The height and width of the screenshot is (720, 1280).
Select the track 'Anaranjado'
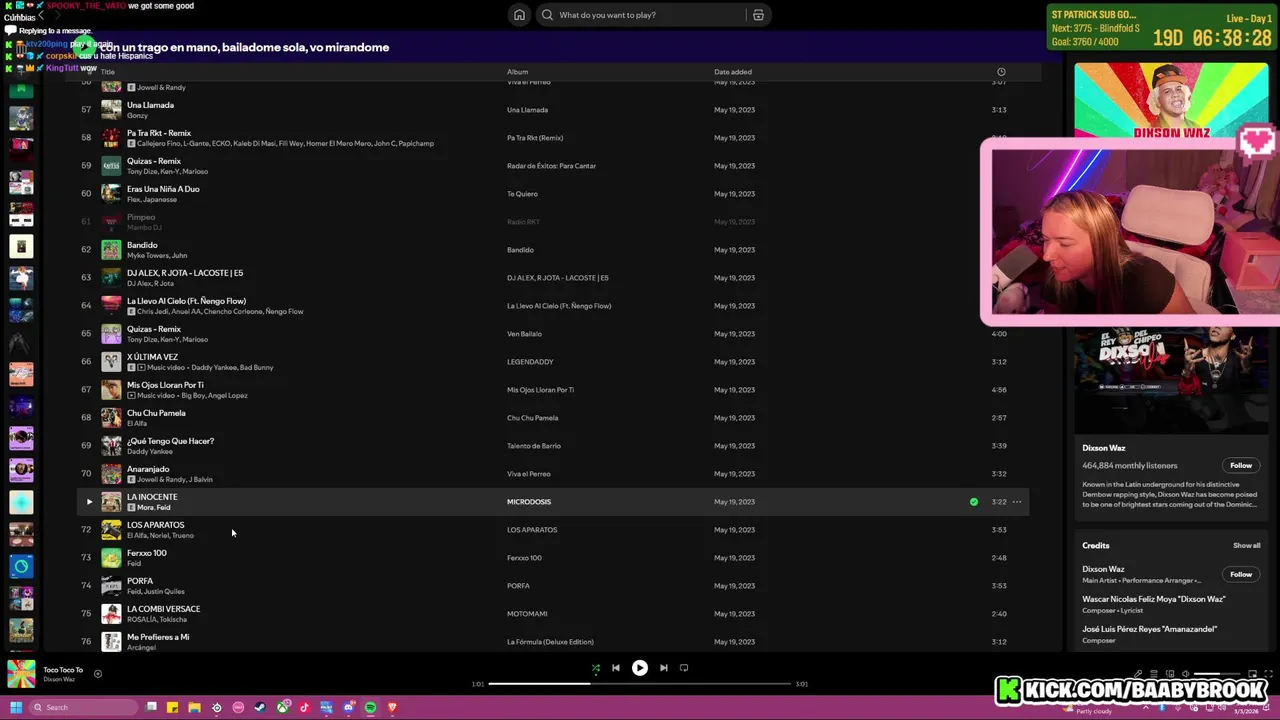point(148,469)
